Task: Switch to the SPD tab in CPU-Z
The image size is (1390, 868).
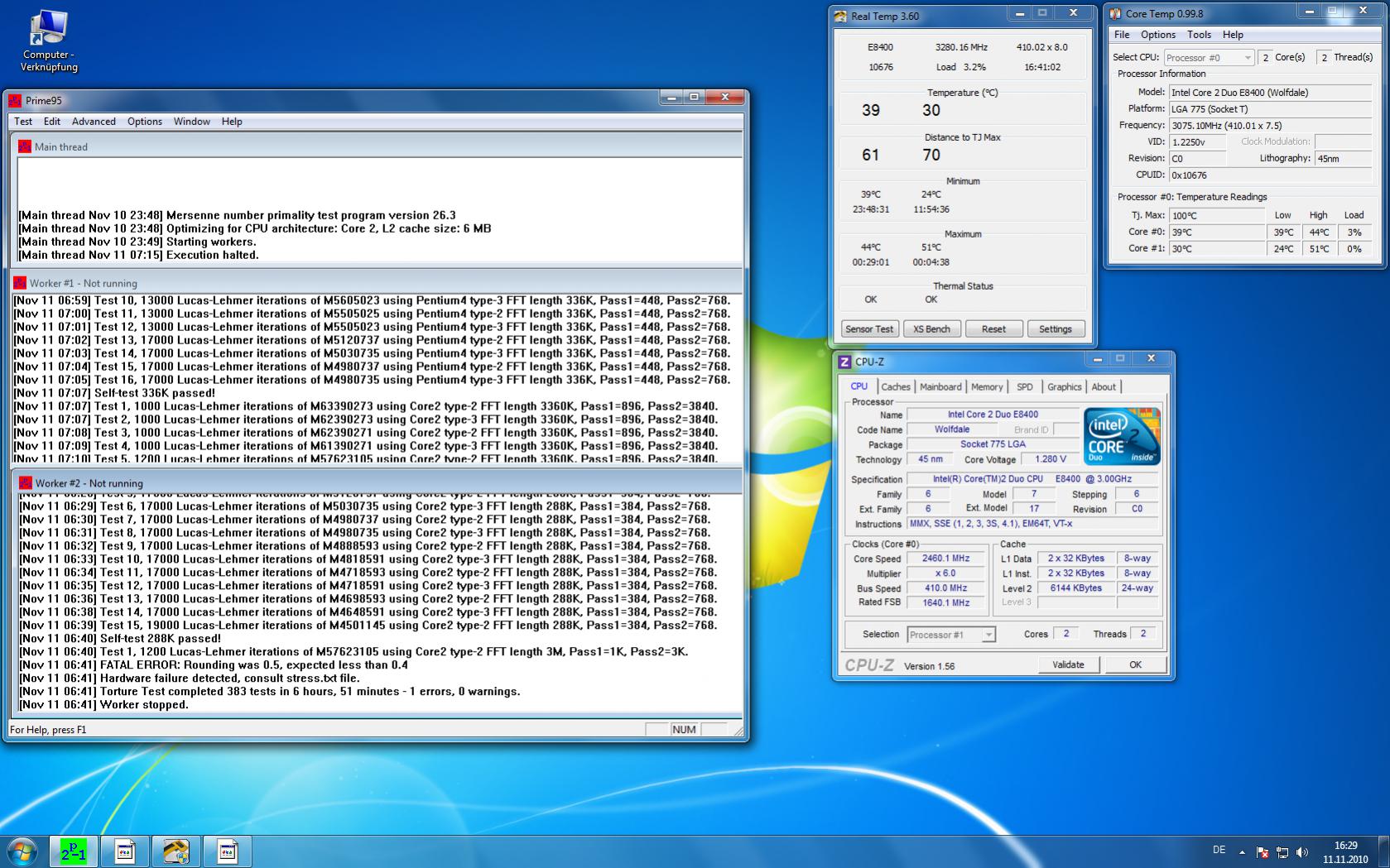Action: coord(1025,386)
